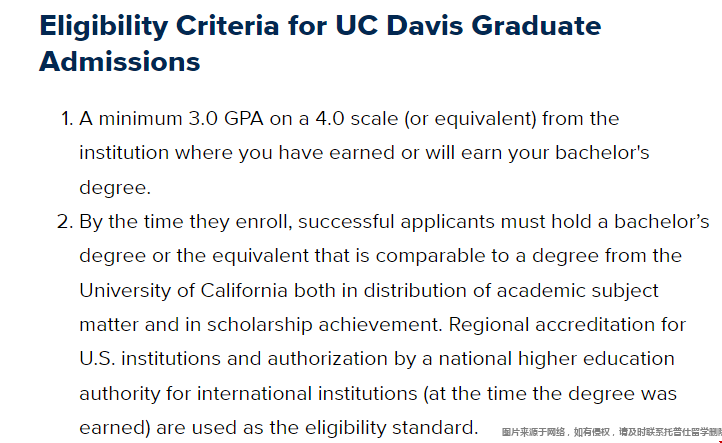
Task: Click the Chinese watermark text at bottom right
Action: tap(611, 432)
